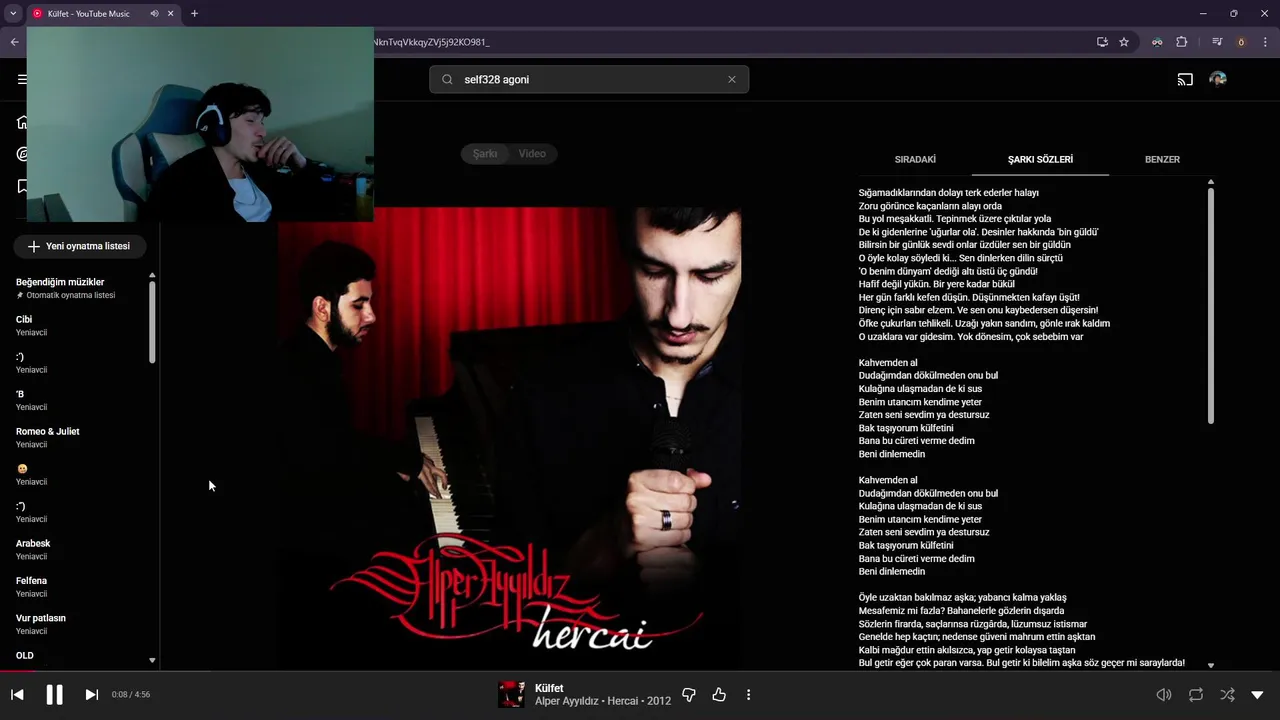Screen dimensions: 1280x720
Task: Collapse the player page with the down arrow
Action: tap(1257, 695)
